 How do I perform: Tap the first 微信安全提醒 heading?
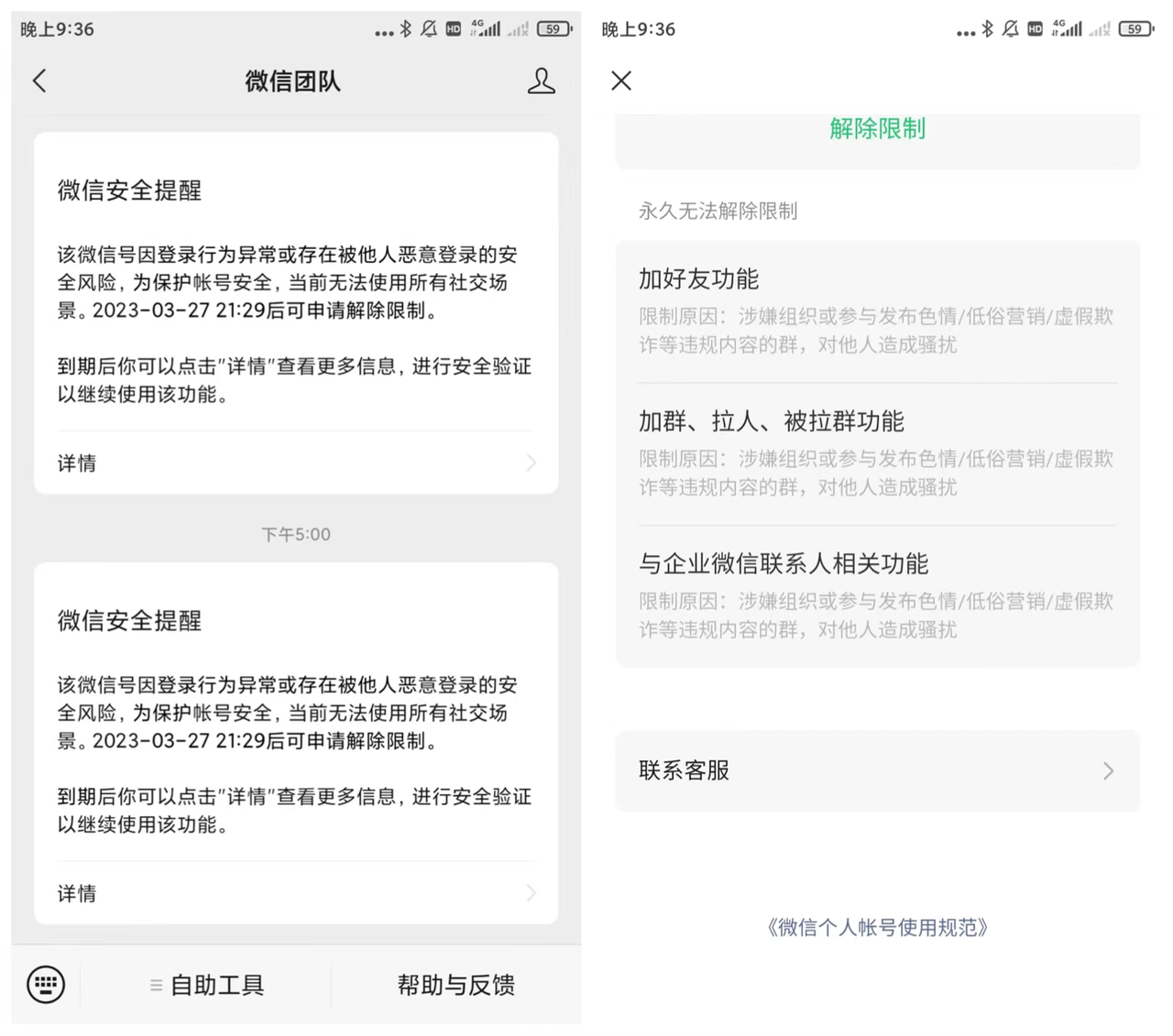tap(129, 191)
